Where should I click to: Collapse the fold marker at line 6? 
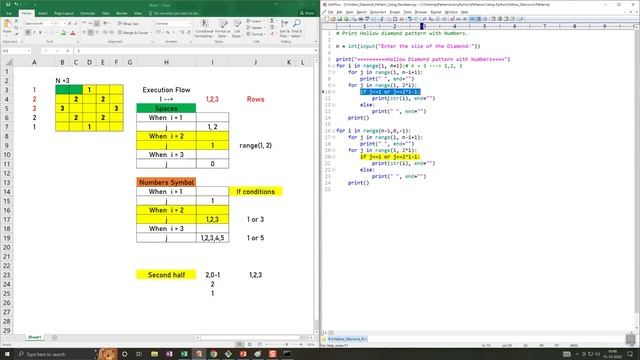(333, 66)
